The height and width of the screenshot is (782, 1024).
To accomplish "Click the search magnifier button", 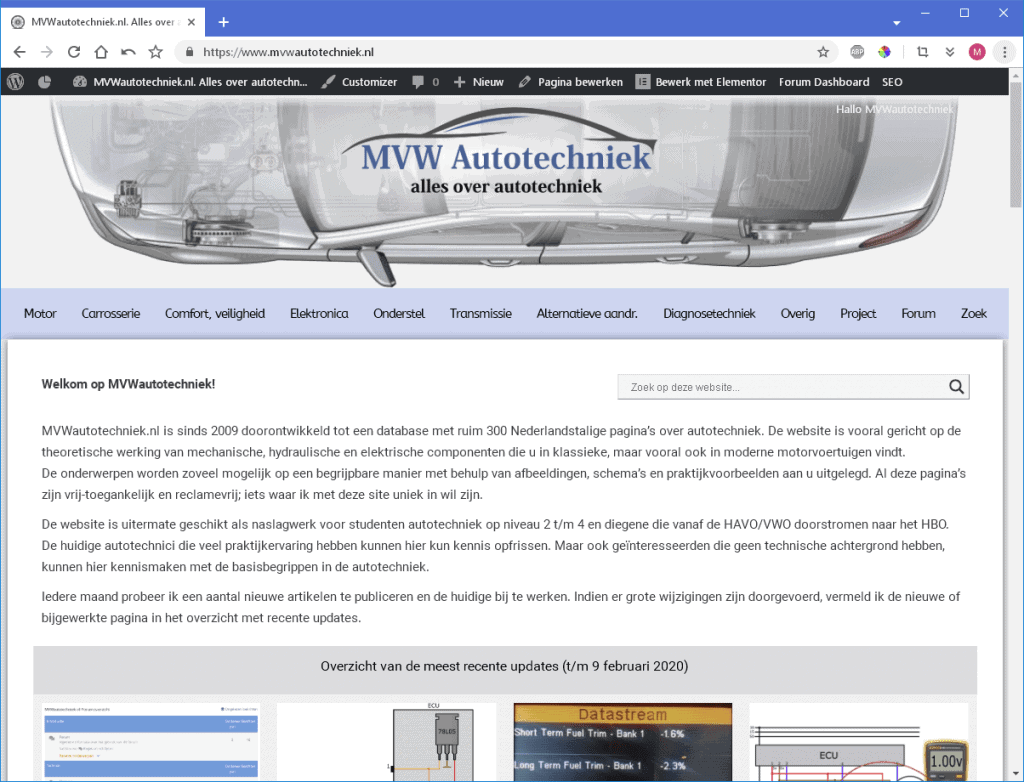I will pos(957,387).
